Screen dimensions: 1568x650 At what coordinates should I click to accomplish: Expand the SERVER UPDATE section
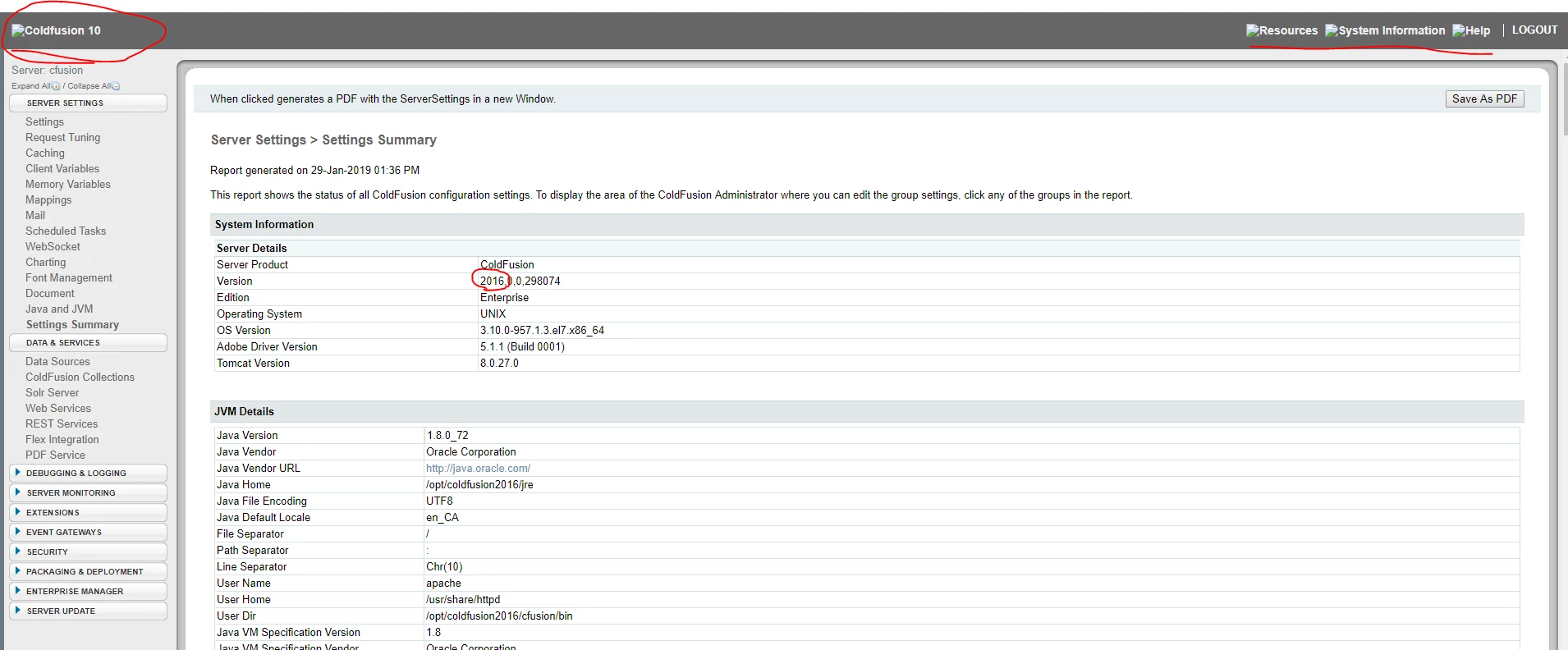(x=88, y=611)
